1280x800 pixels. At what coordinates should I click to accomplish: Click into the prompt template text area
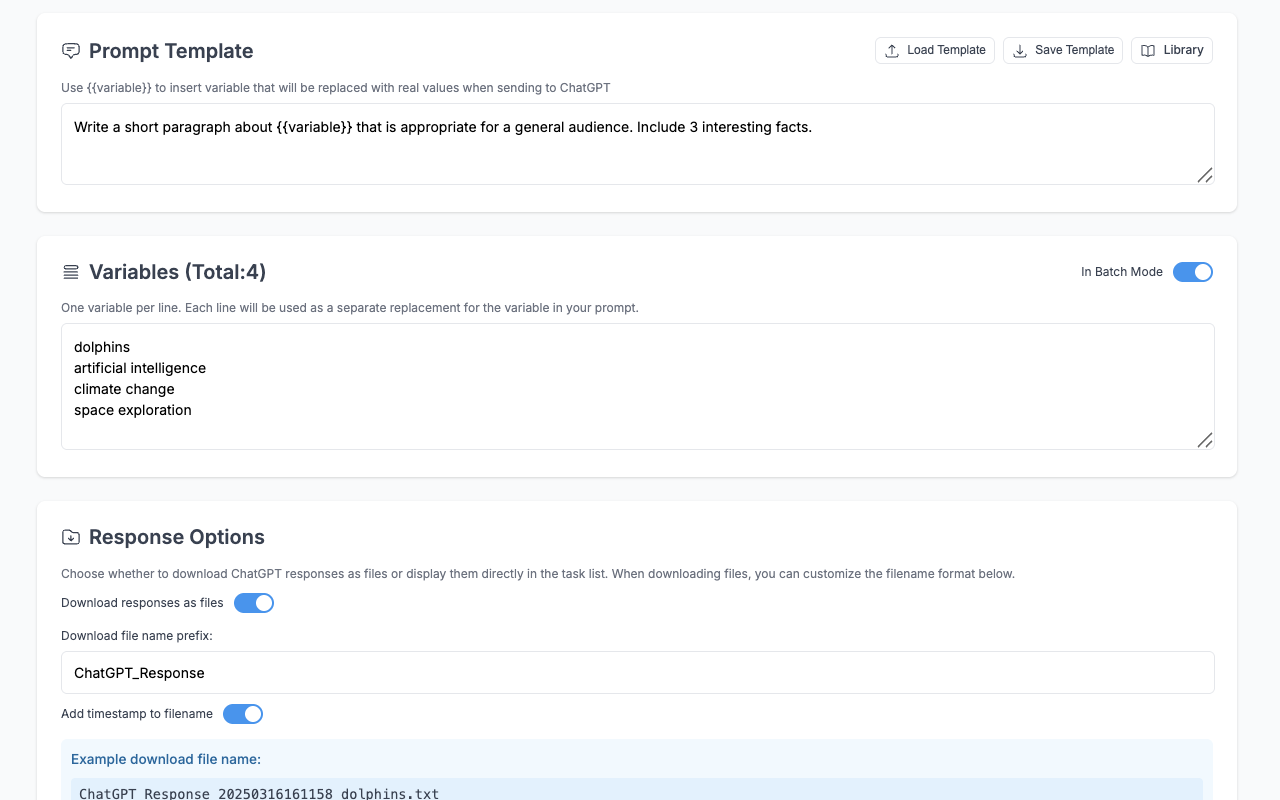click(638, 144)
